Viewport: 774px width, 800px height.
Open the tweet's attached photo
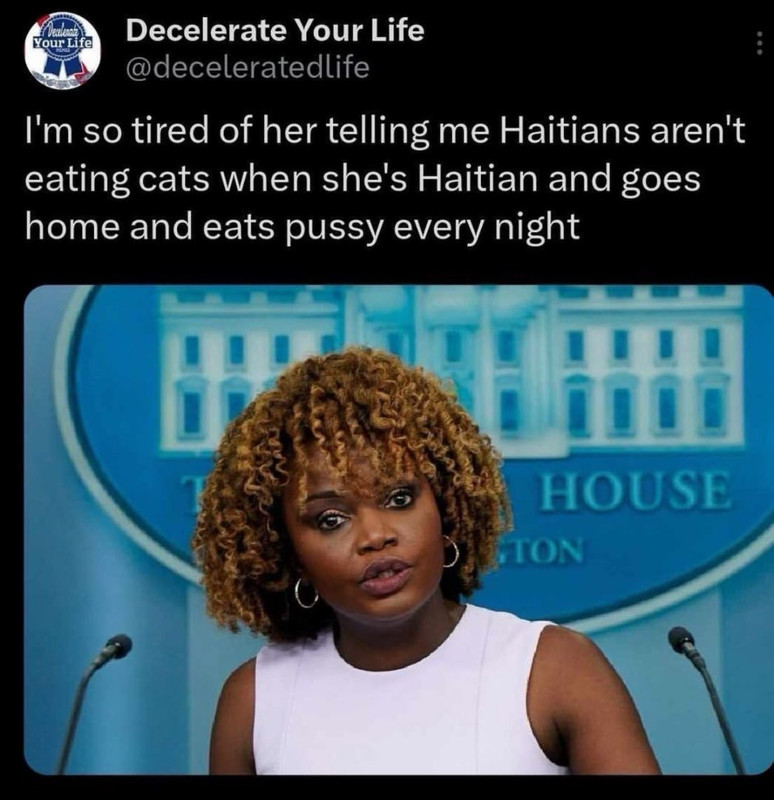[398, 530]
